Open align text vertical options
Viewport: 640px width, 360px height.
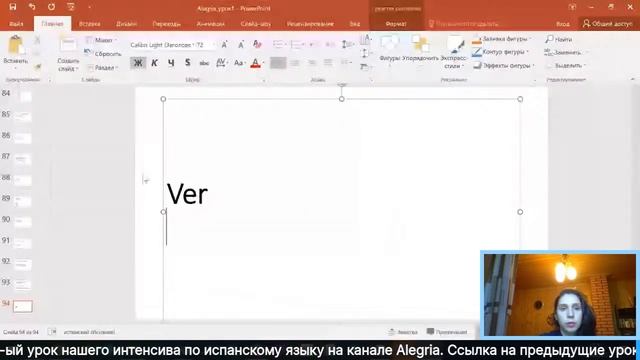366,53
